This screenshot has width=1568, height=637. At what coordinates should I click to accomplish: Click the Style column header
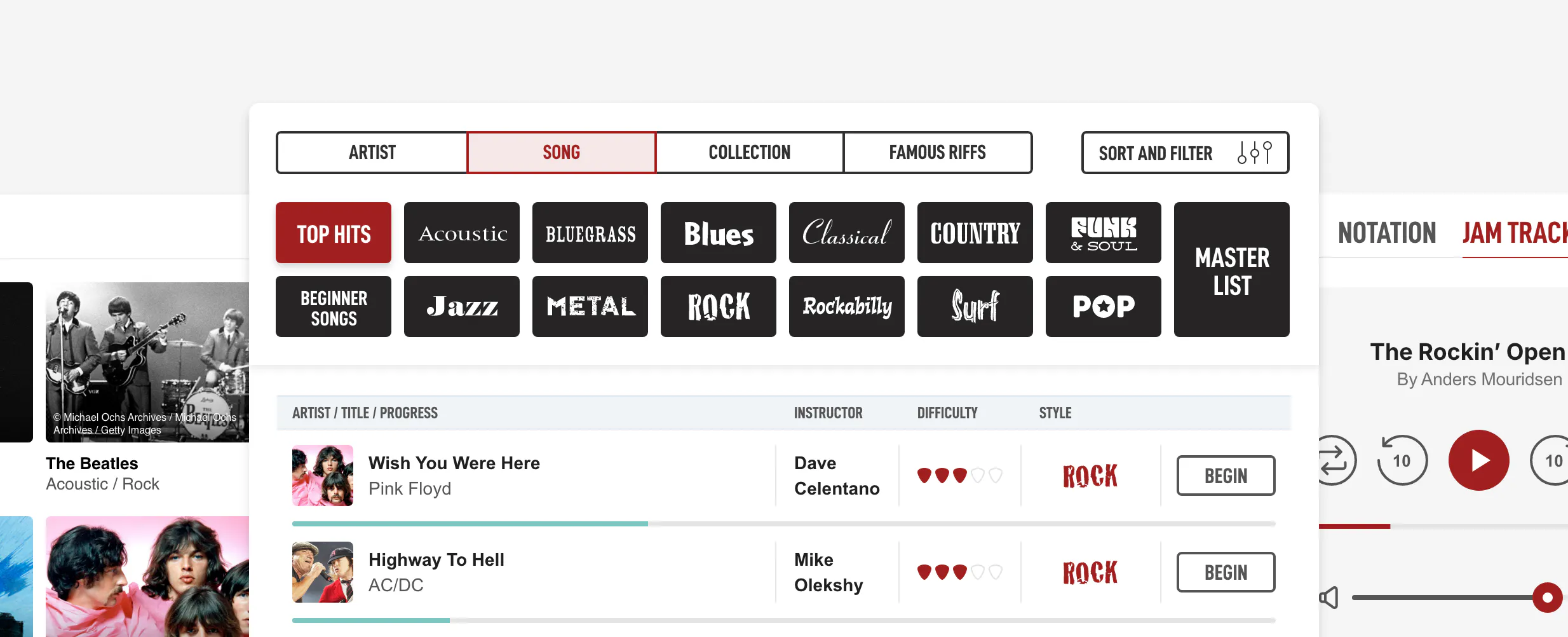(x=1055, y=413)
